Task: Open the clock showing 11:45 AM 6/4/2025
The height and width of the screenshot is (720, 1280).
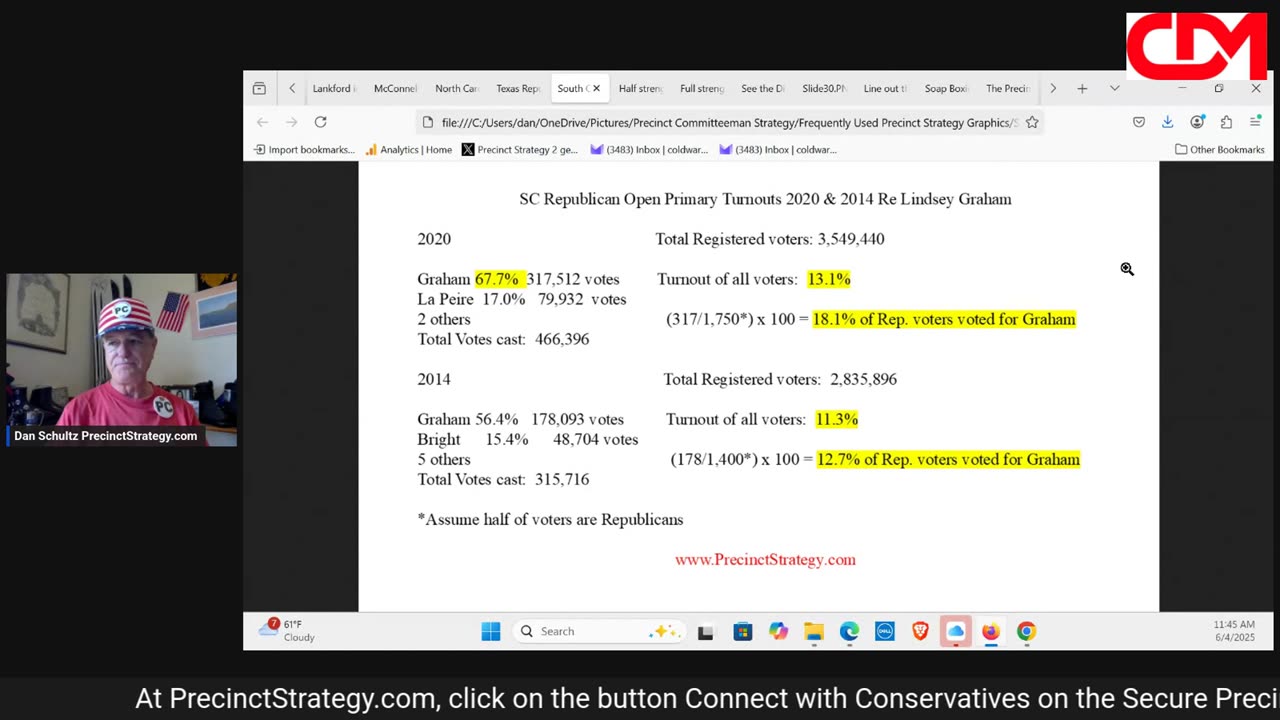Action: [x=1234, y=631]
